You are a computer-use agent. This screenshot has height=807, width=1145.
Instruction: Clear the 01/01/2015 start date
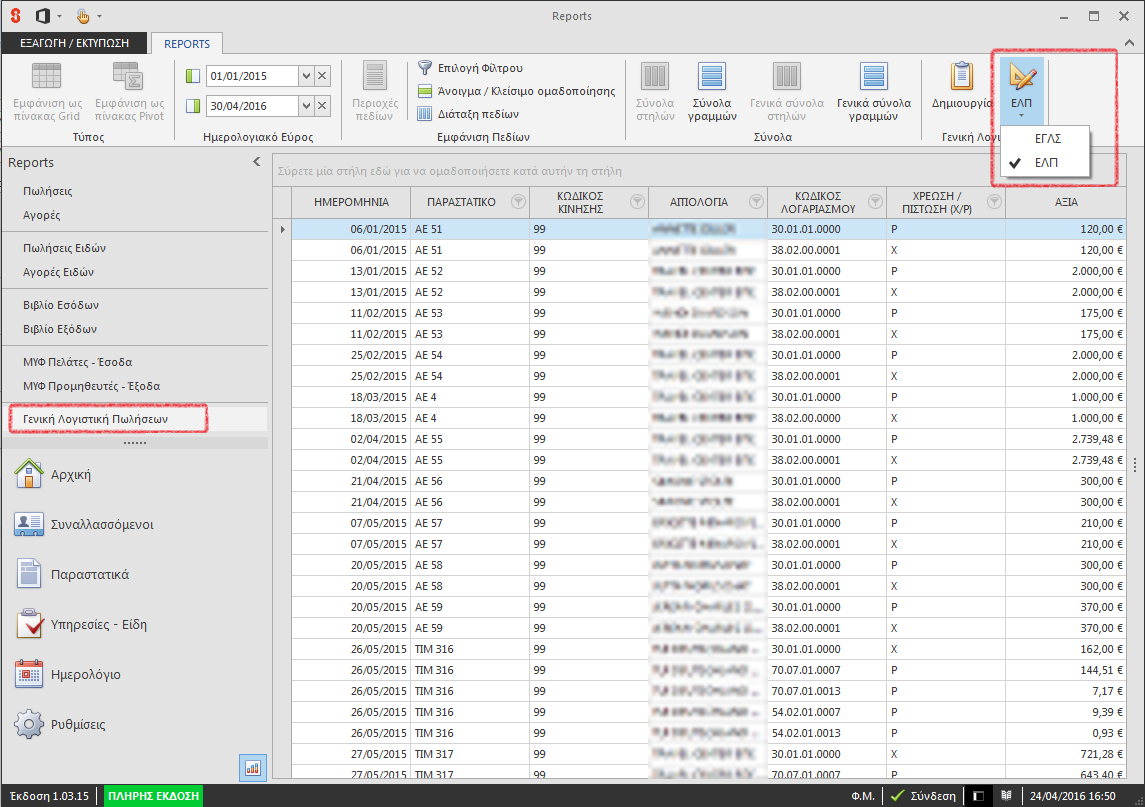pyautogui.click(x=323, y=76)
